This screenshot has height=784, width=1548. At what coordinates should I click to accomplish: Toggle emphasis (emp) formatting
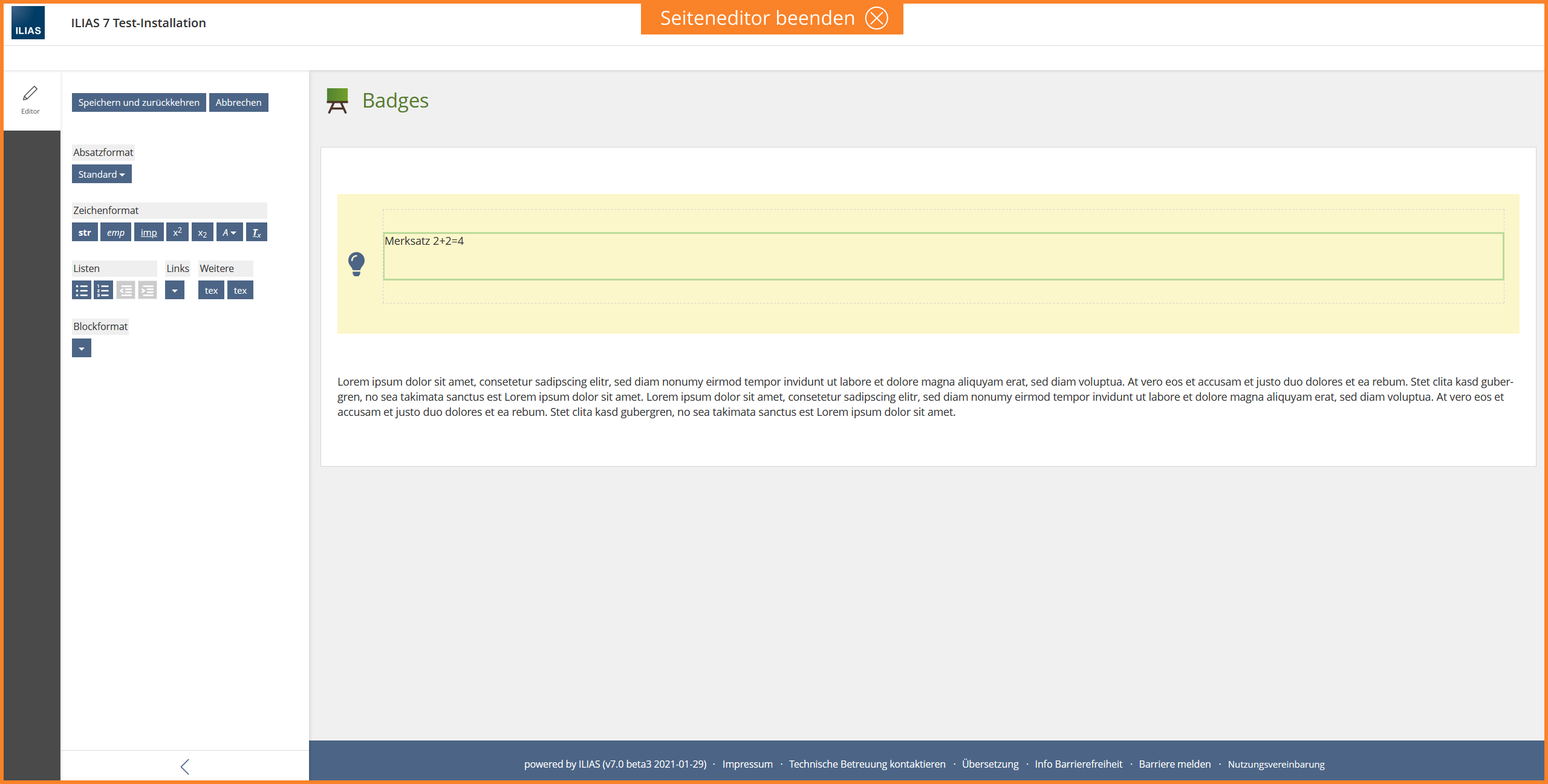pyautogui.click(x=115, y=233)
